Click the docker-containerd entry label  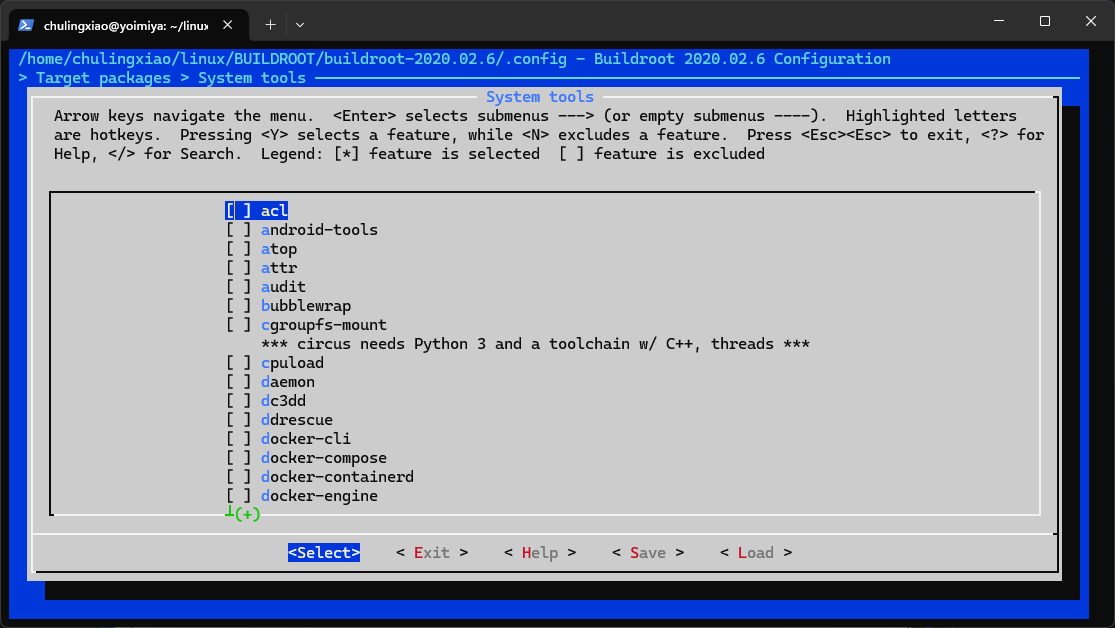[x=337, y=477]
